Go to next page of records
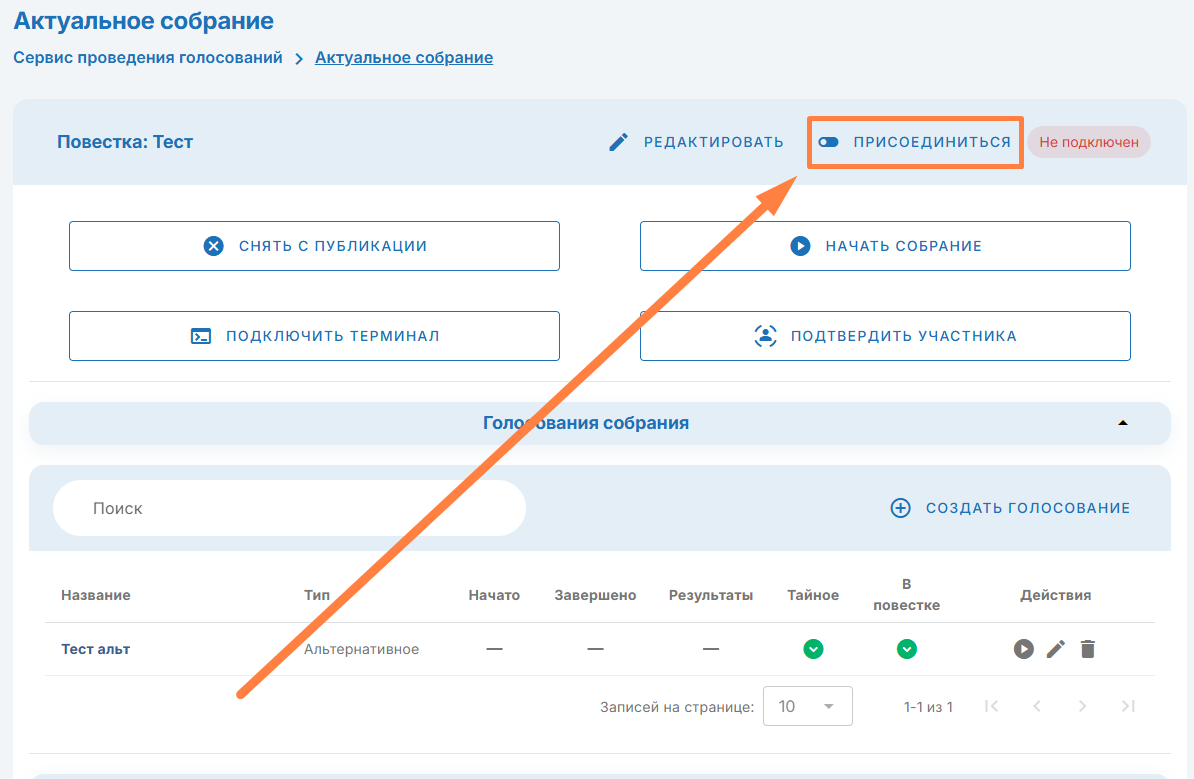 tap(1082, 706)
